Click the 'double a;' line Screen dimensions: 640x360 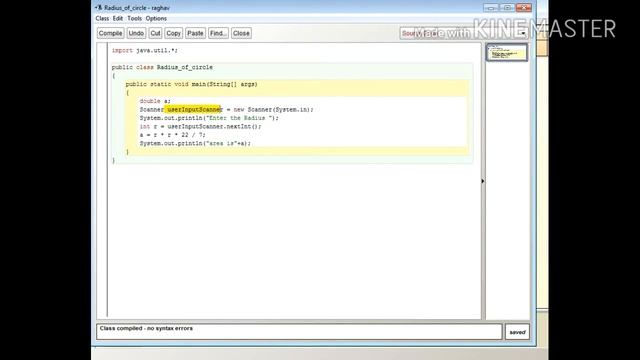coord(155,101)
